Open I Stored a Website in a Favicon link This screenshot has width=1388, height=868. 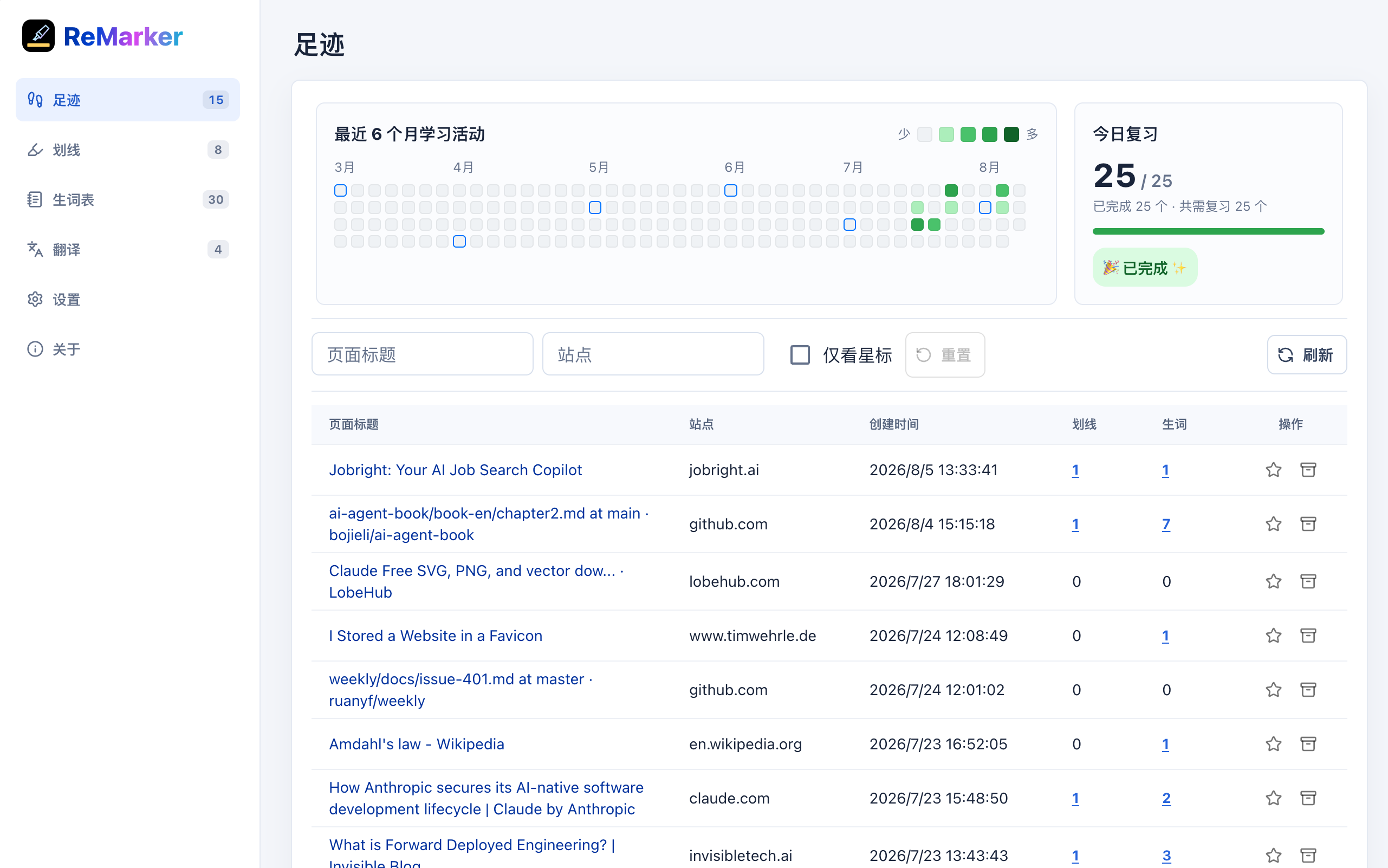(x=435, y=636)
